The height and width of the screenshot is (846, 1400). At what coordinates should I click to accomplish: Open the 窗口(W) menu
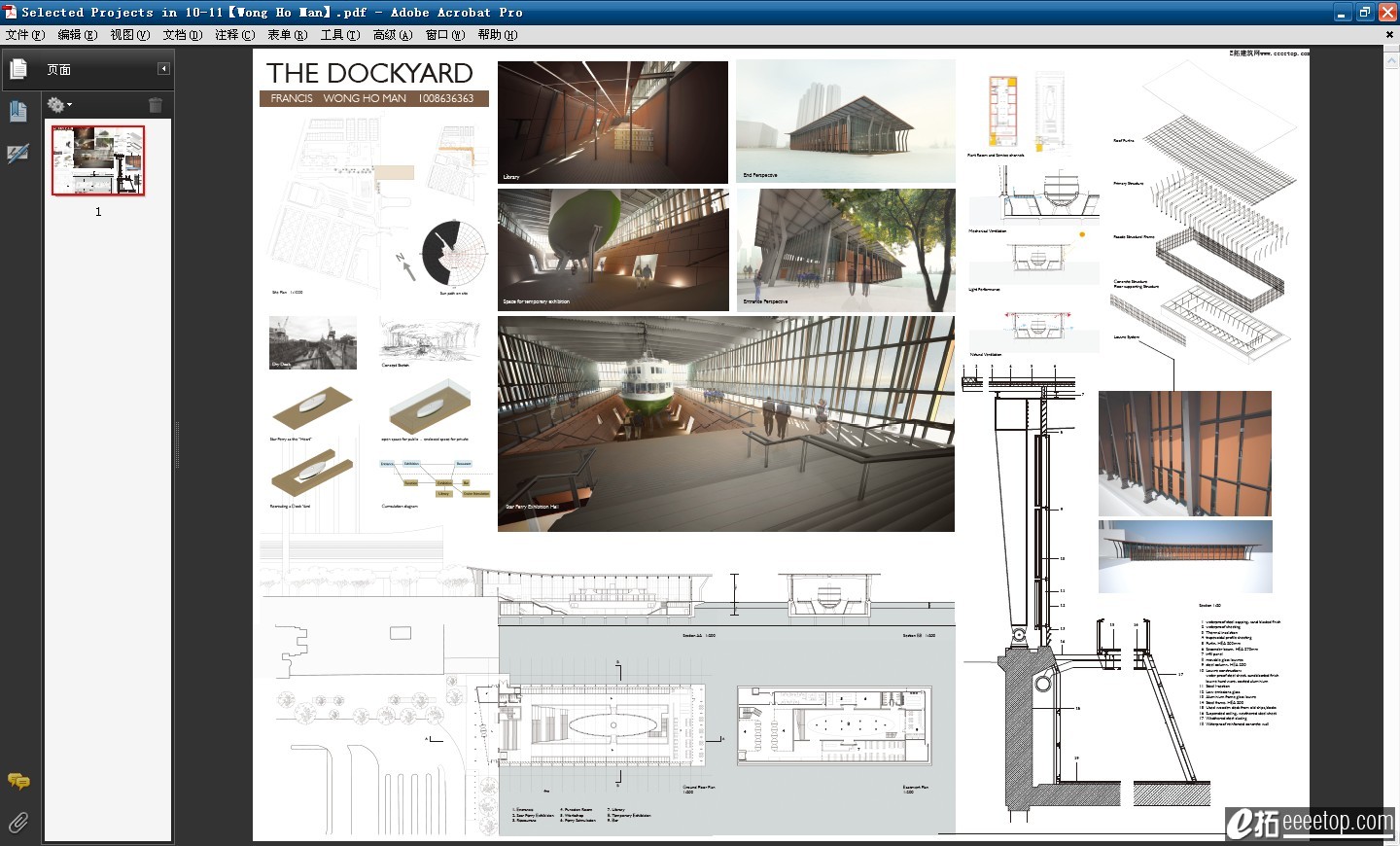(x=445, y=34)
